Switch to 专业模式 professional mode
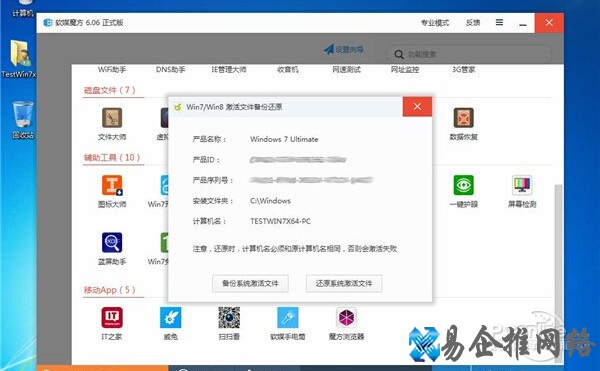600x371 pixels. (435, 23)
